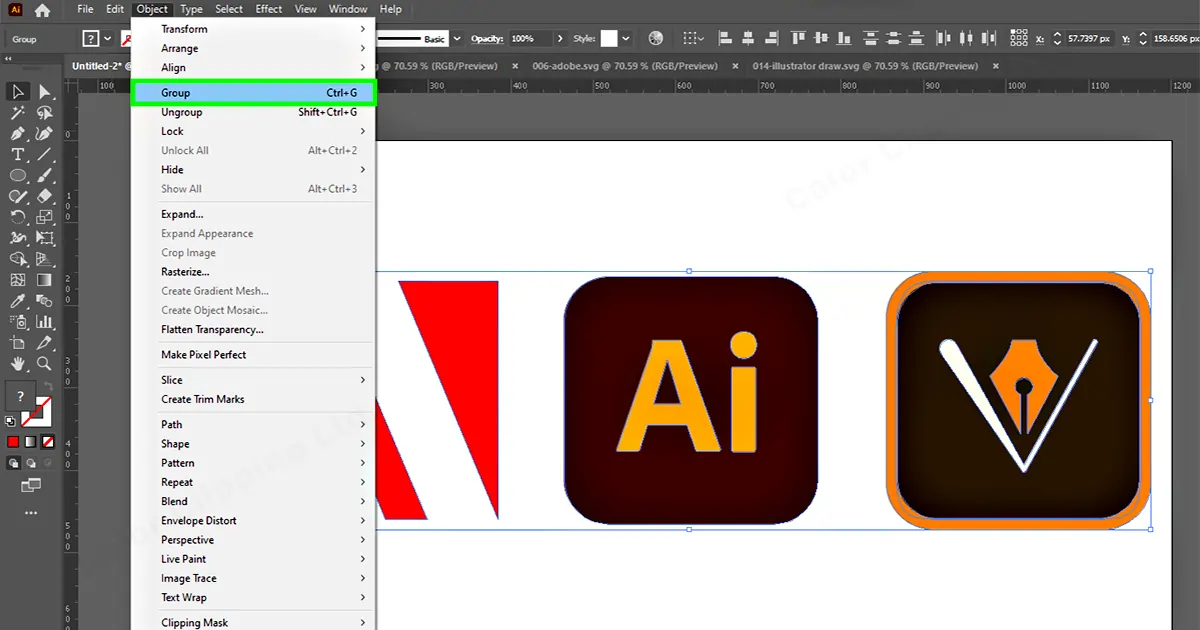The width and height of the screenshot is (1200, 630).
Task: Select the Magic Wand tool
Action: click(18, 113)
